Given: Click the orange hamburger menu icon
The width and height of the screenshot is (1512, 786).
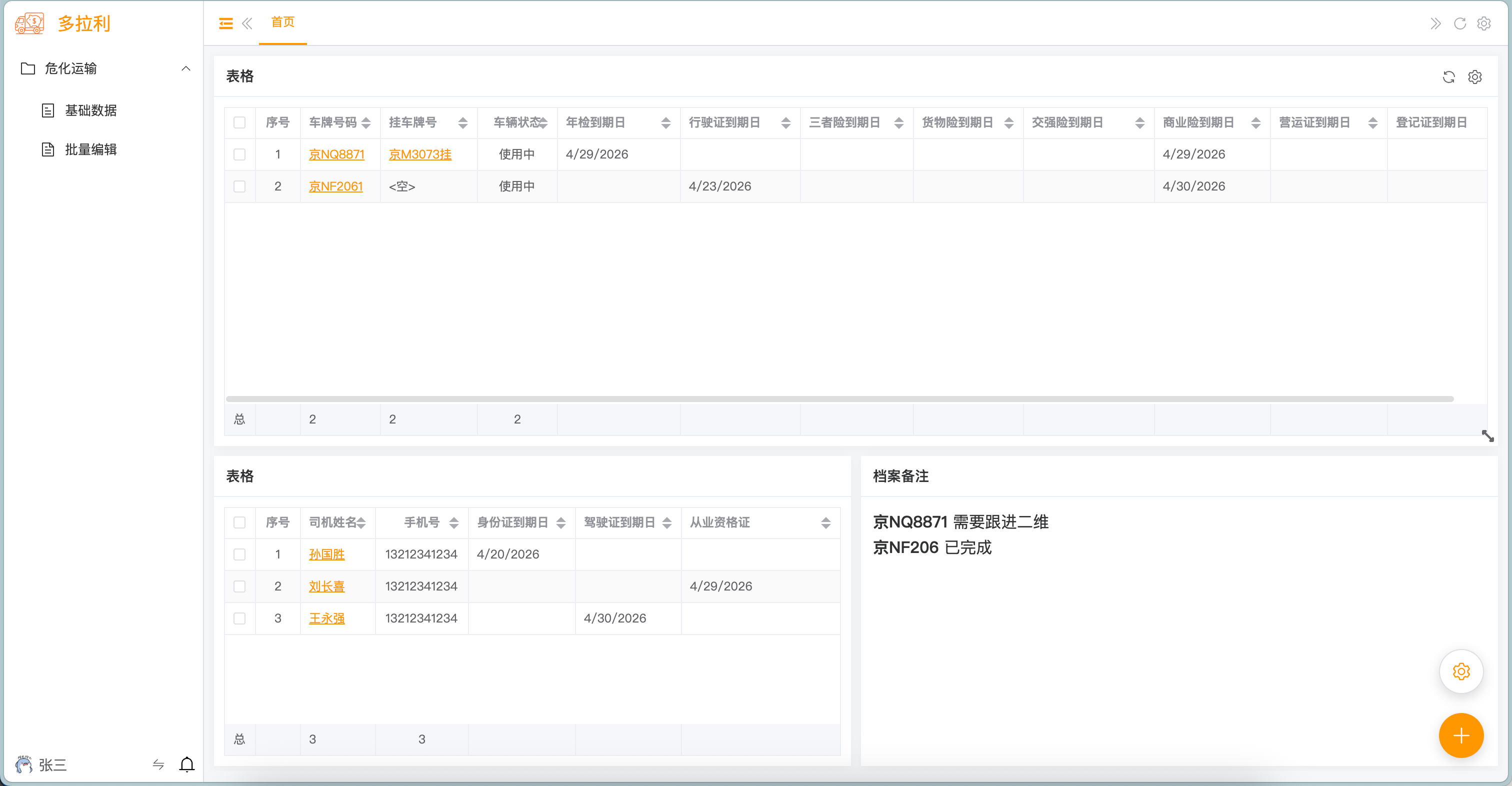Looking at the screenshot, I should click(225, 23).
